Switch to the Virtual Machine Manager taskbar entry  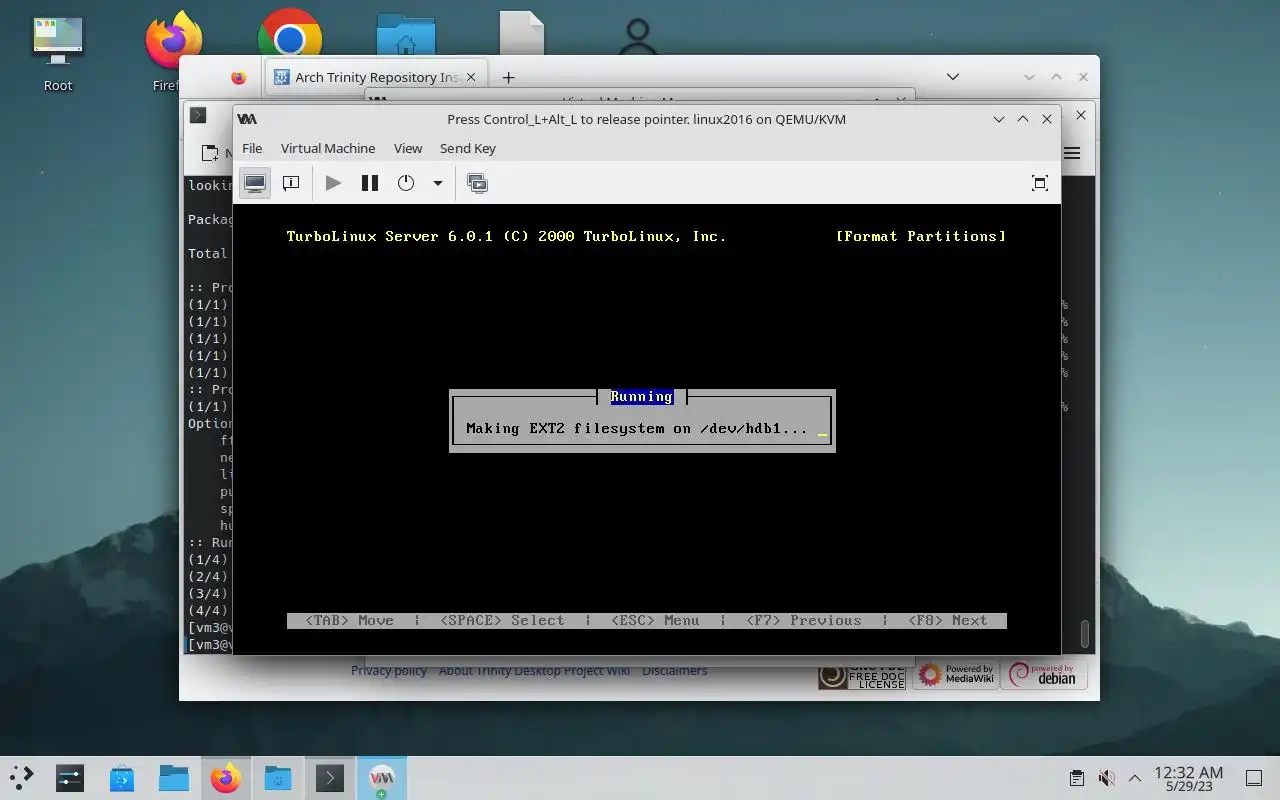pos(382,777)
